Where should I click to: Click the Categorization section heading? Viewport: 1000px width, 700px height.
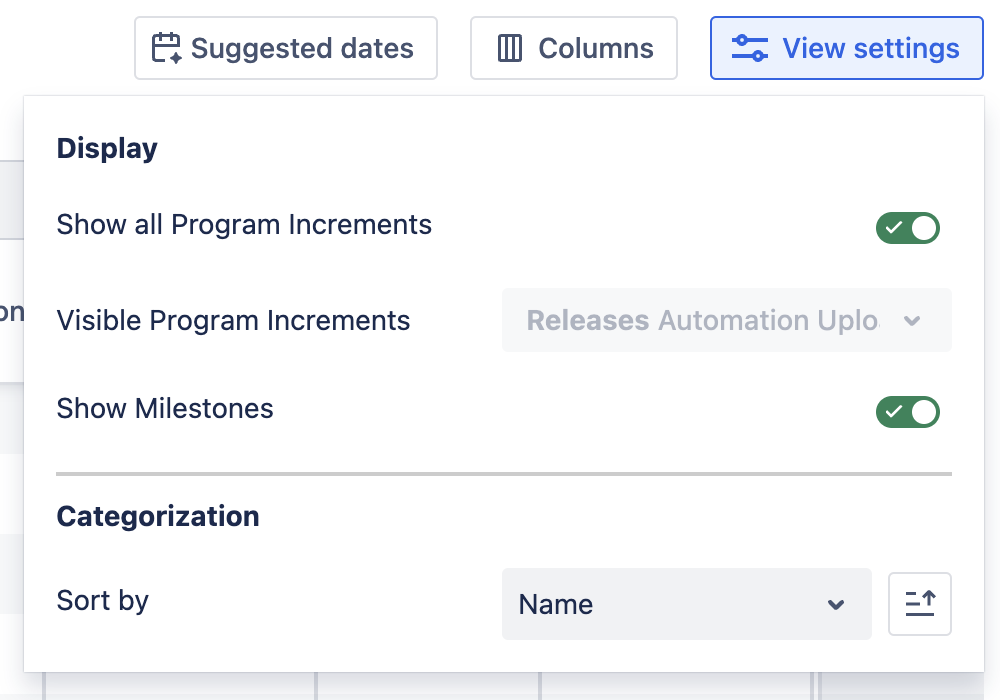tap(158, 516)
